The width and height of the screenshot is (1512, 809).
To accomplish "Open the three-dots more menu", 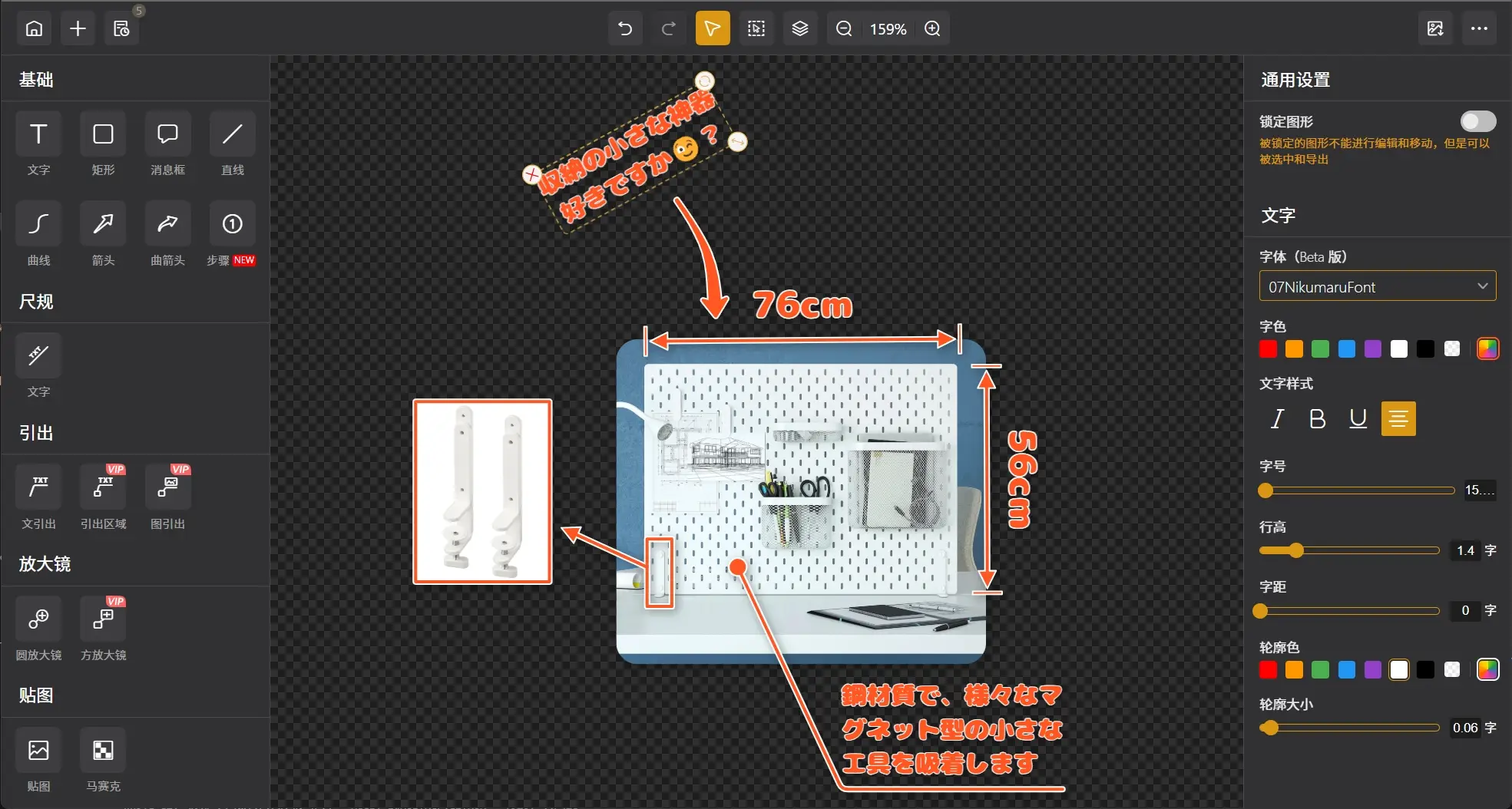I will (x=1479, y=28).
